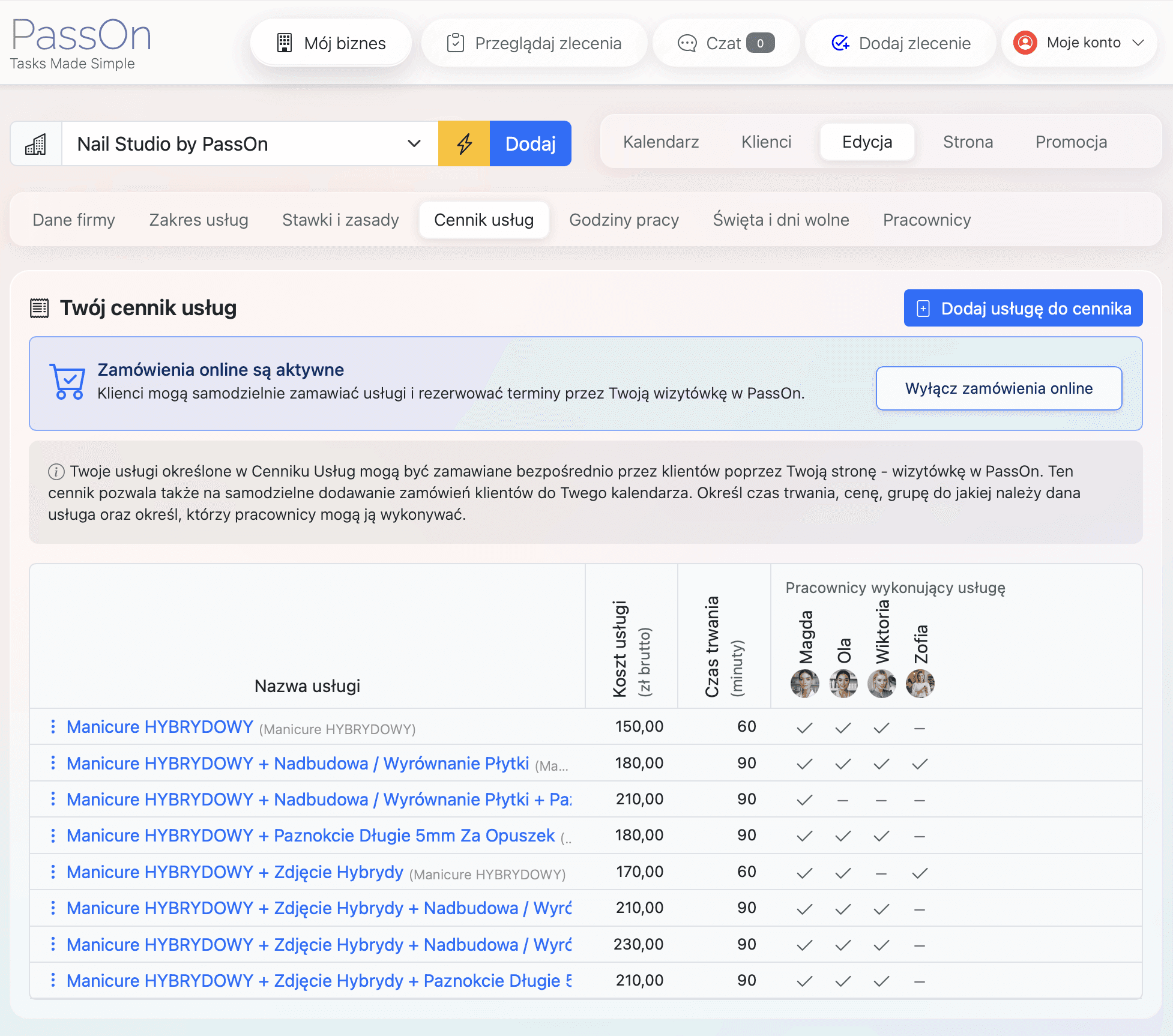Click the info icon in the description box
This screenshot has width=1173, height=1036.
coord(56,472)
